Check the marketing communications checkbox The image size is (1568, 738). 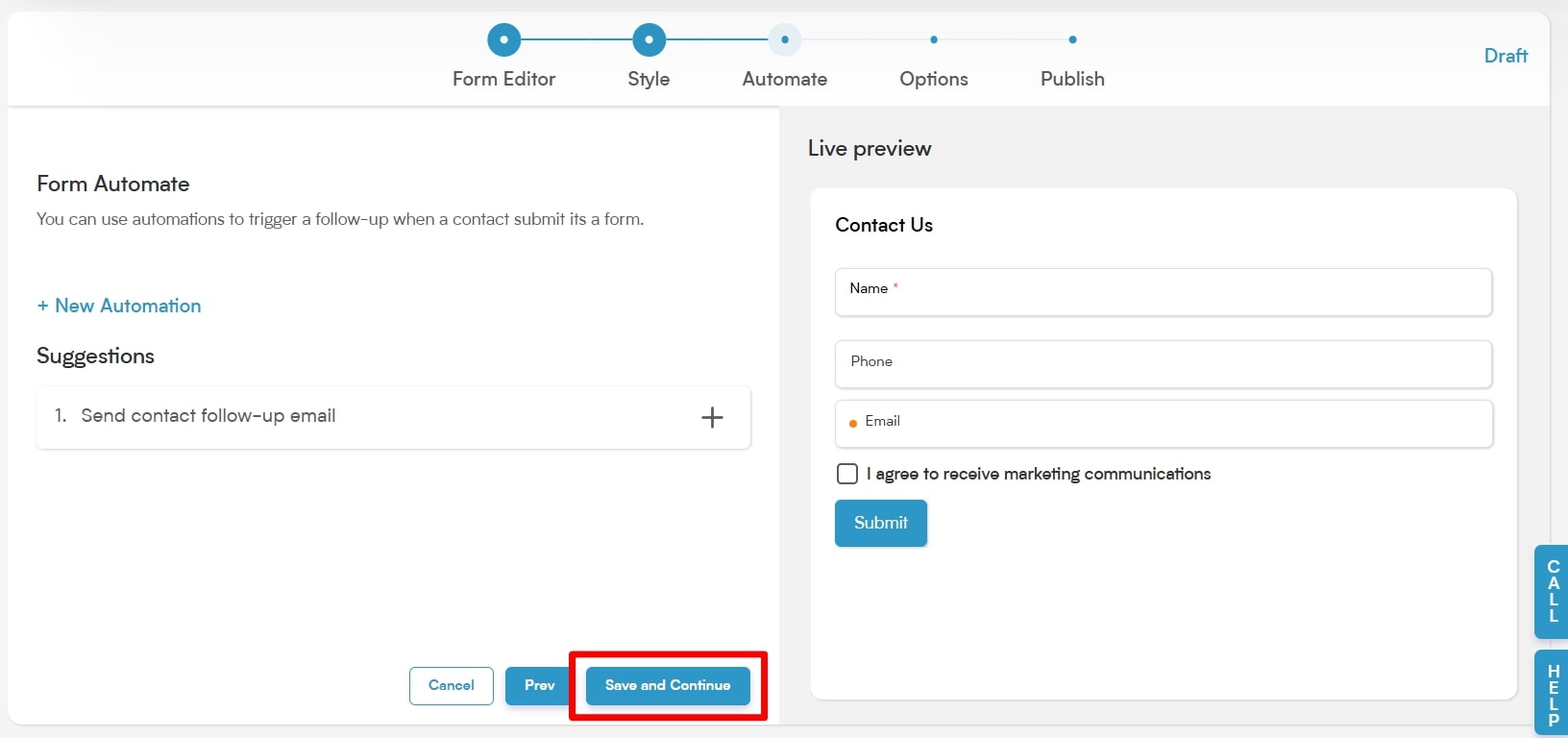point(847,474)
